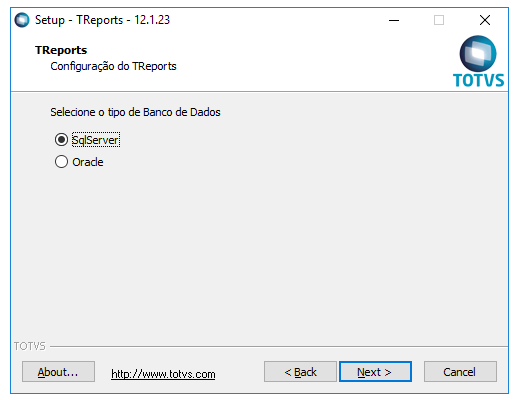Viewport: 517px width, 400px height.
Task: Close the TReports Setup dialog
Action: click(485, 20)
